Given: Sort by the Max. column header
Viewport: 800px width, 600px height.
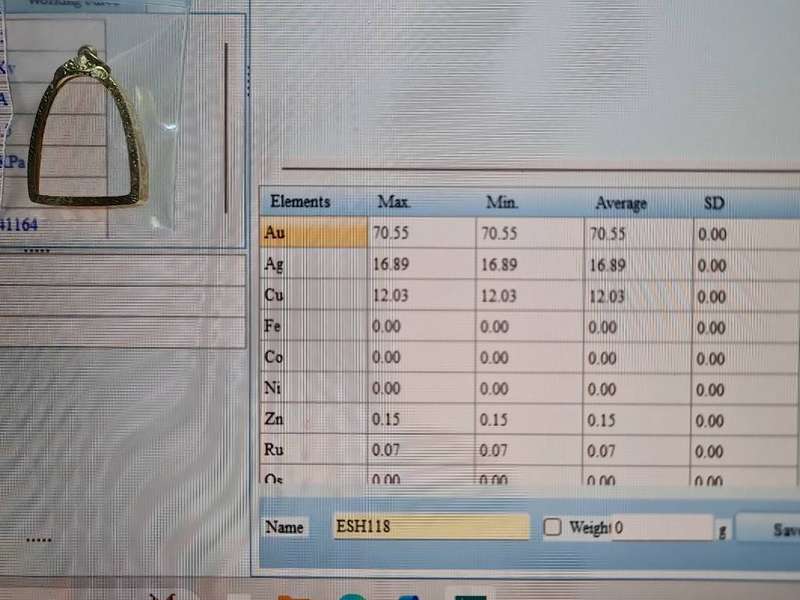Looking at the screenshot, I should pyautogui.click(x=395, y=203).
